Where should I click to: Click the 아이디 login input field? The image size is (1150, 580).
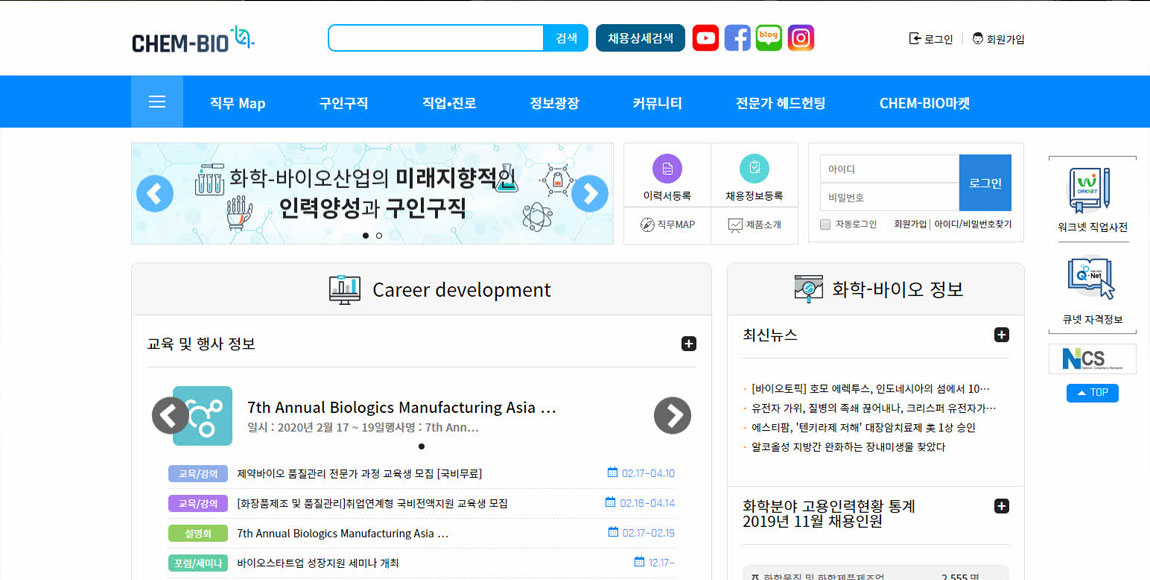[x=888, y=169]
